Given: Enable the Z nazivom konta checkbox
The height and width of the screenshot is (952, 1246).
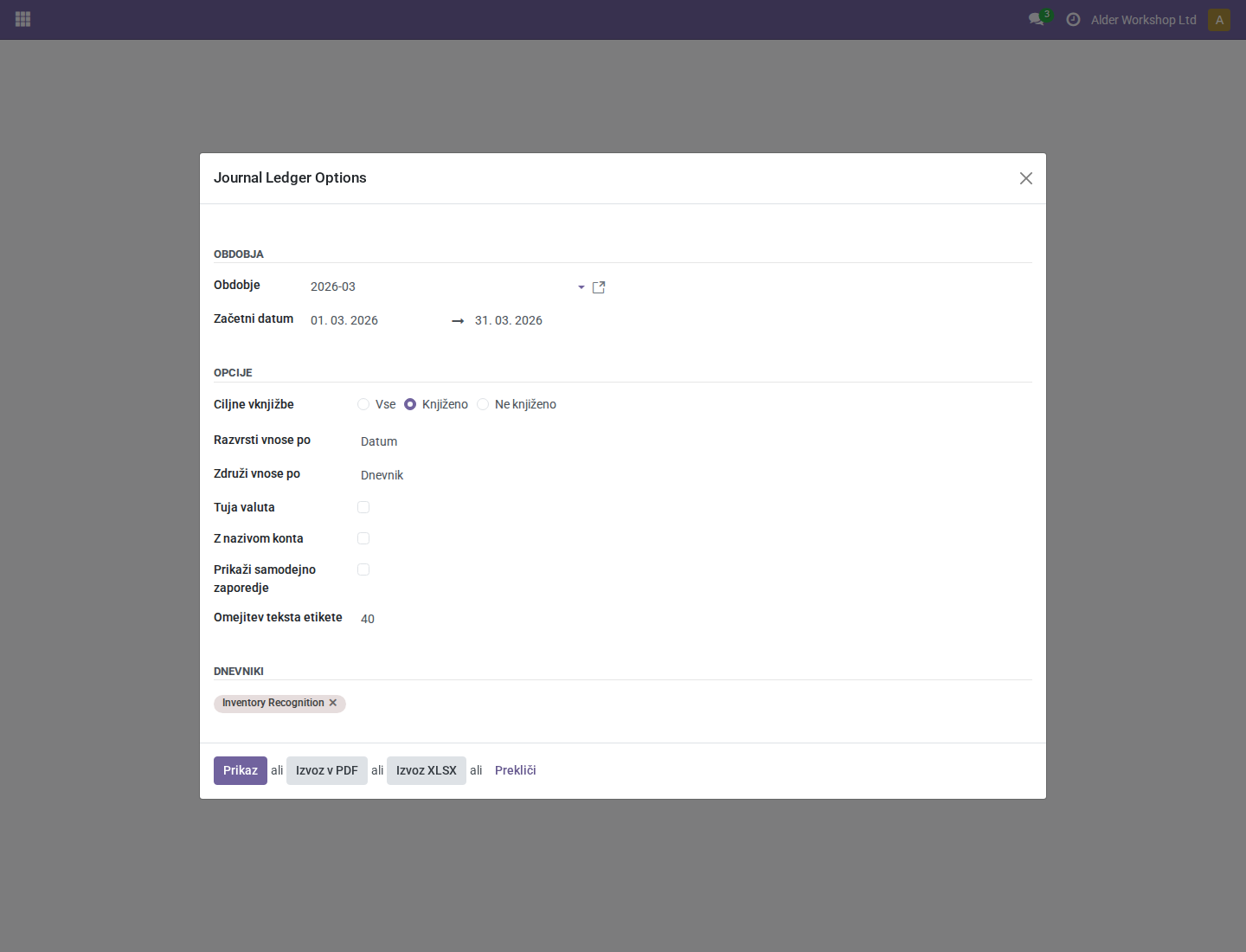Looking at the screenshot, I should [x=363, y=538].
